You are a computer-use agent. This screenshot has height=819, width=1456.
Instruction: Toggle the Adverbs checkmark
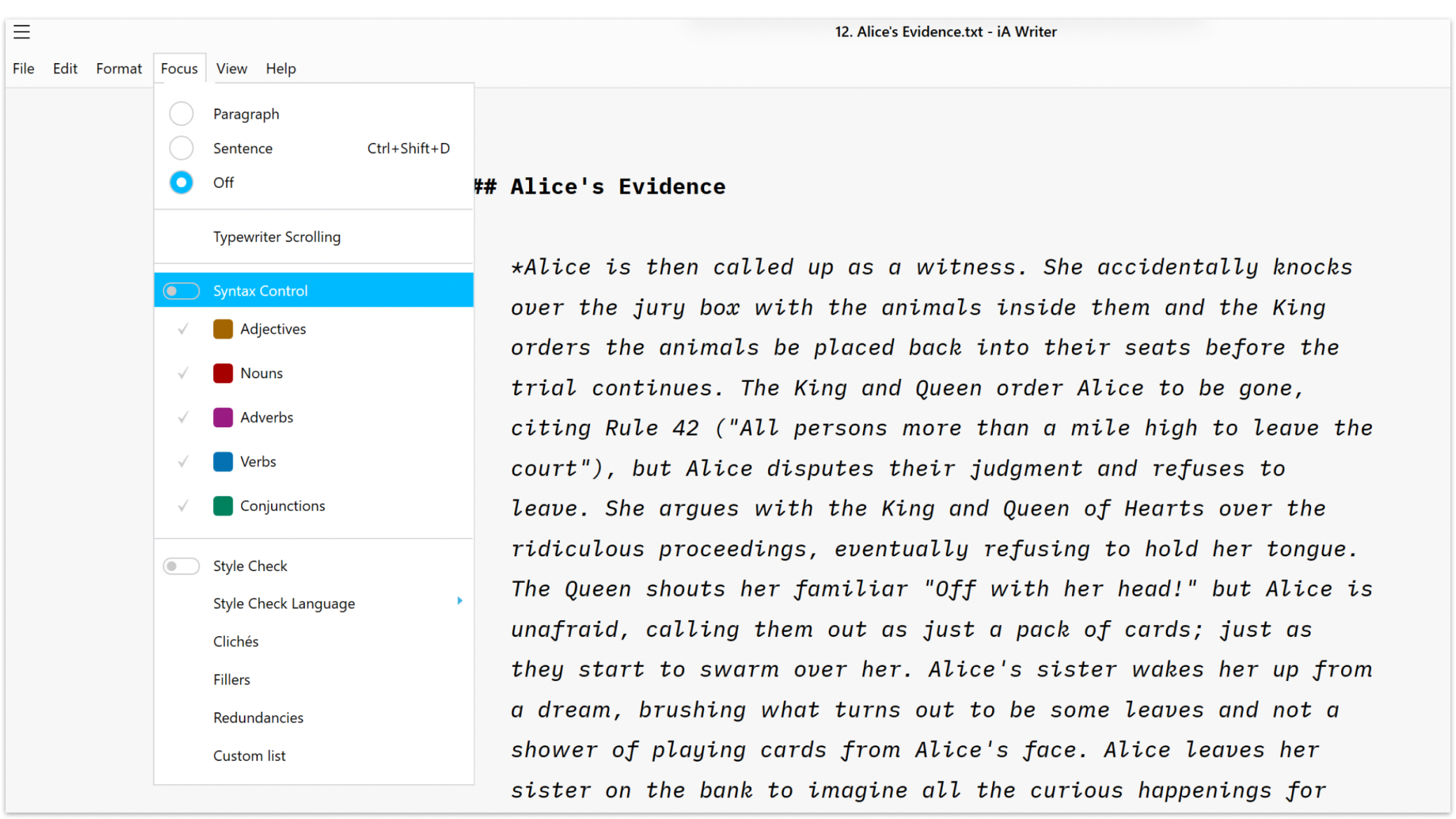coord(183,417)
